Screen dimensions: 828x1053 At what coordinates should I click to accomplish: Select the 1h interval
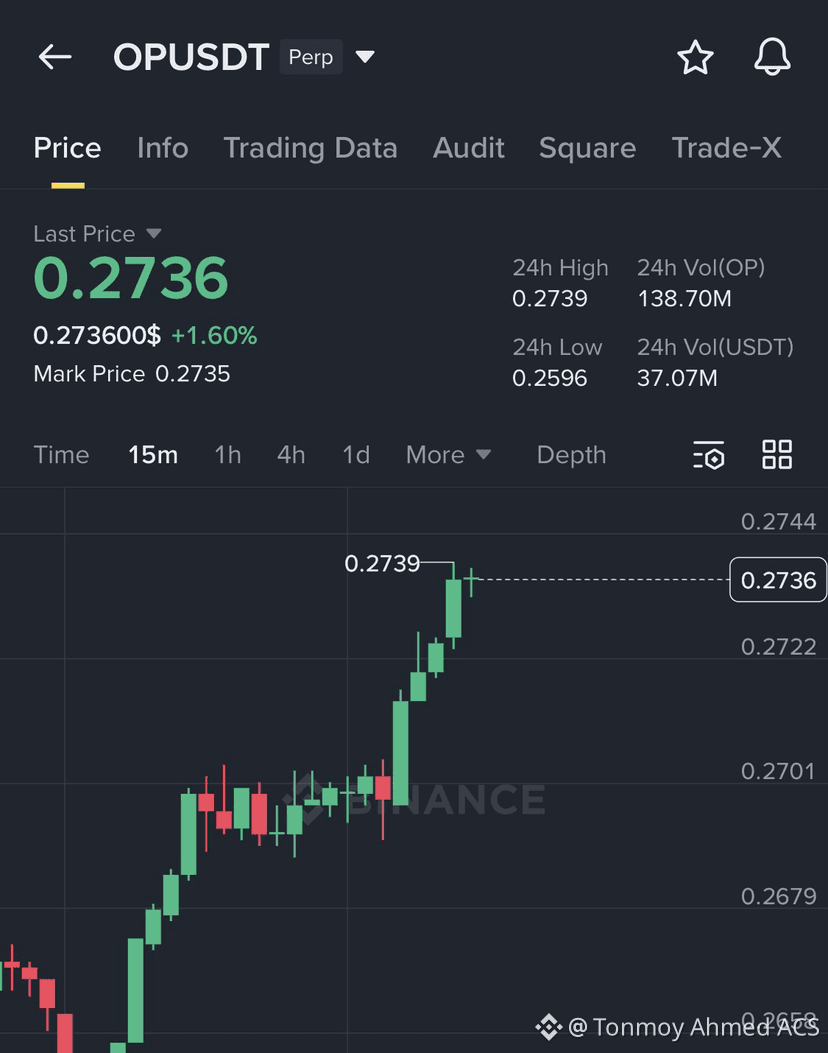228,455
